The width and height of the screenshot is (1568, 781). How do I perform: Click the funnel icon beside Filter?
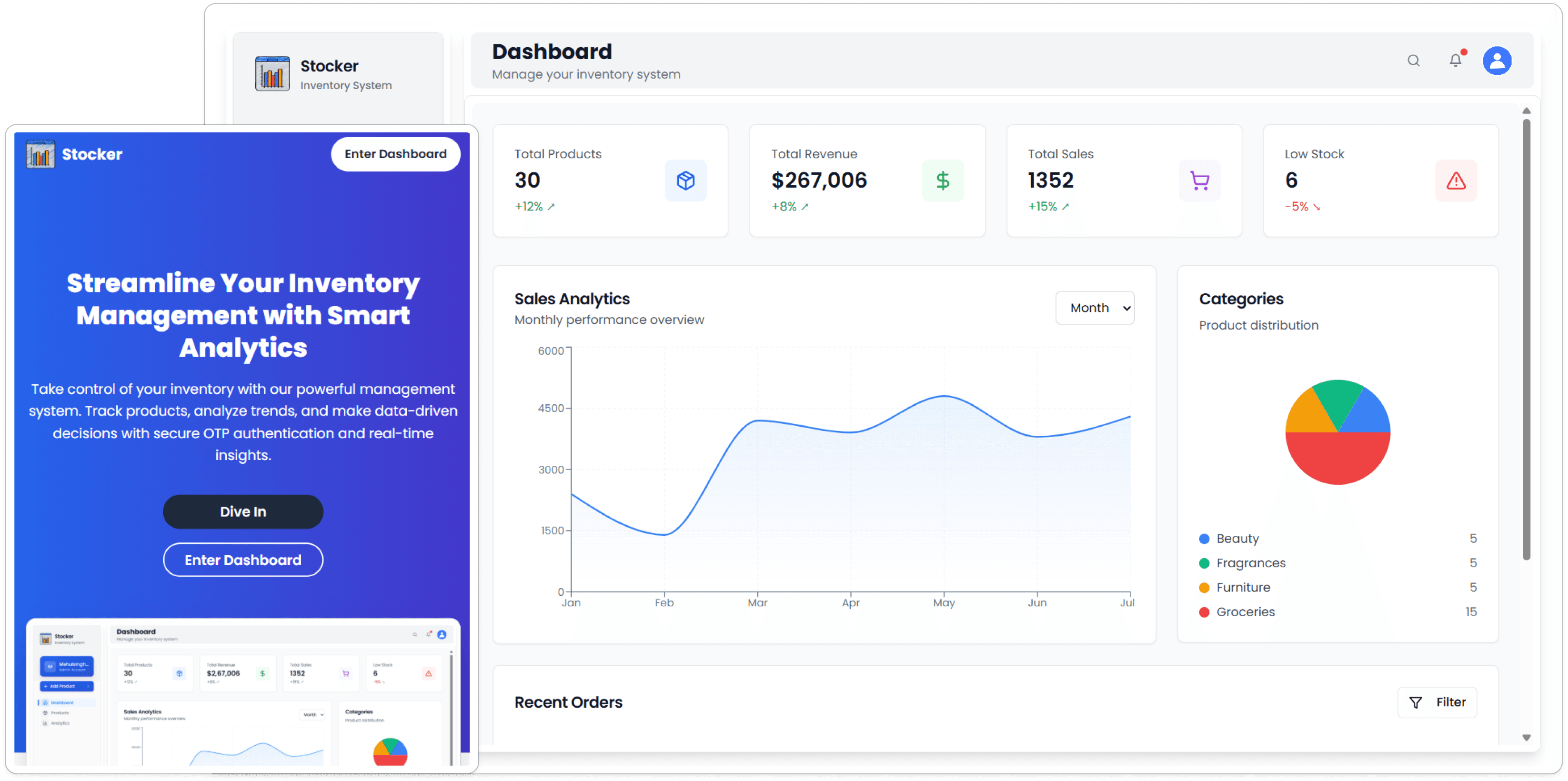[x=1415, y=702]
